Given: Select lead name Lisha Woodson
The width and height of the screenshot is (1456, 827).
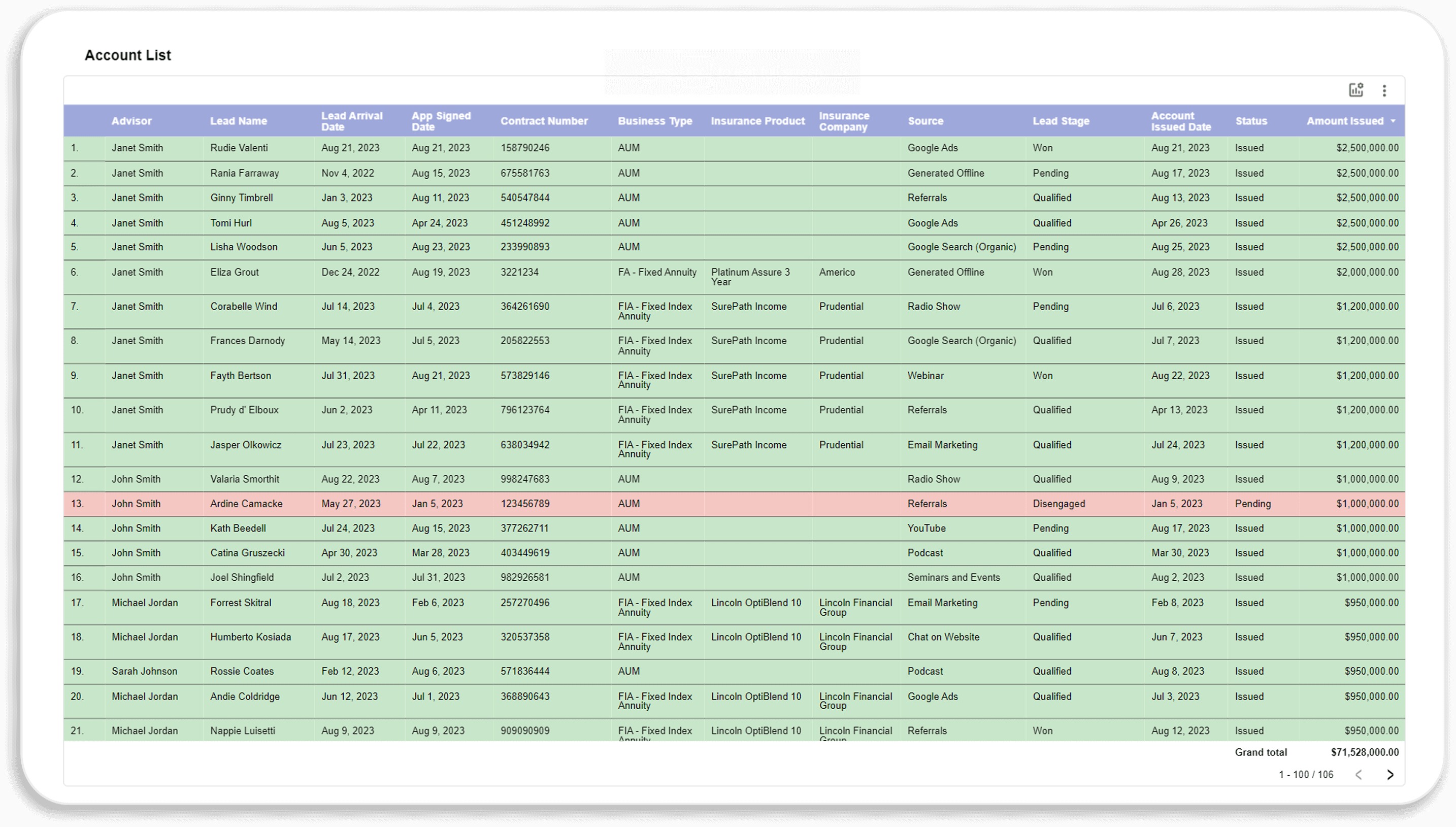Looking at the screenshot, I should coord(244,247).
